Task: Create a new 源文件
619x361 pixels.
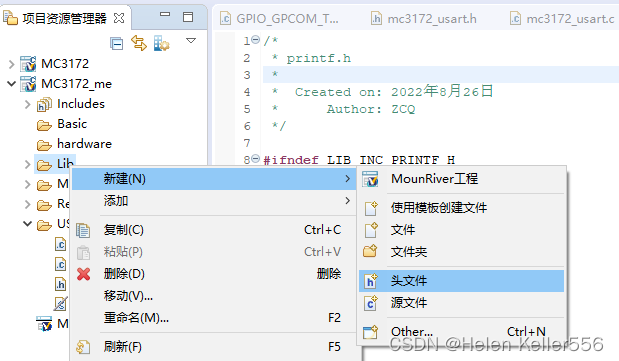Action: [x=461, y=303]
